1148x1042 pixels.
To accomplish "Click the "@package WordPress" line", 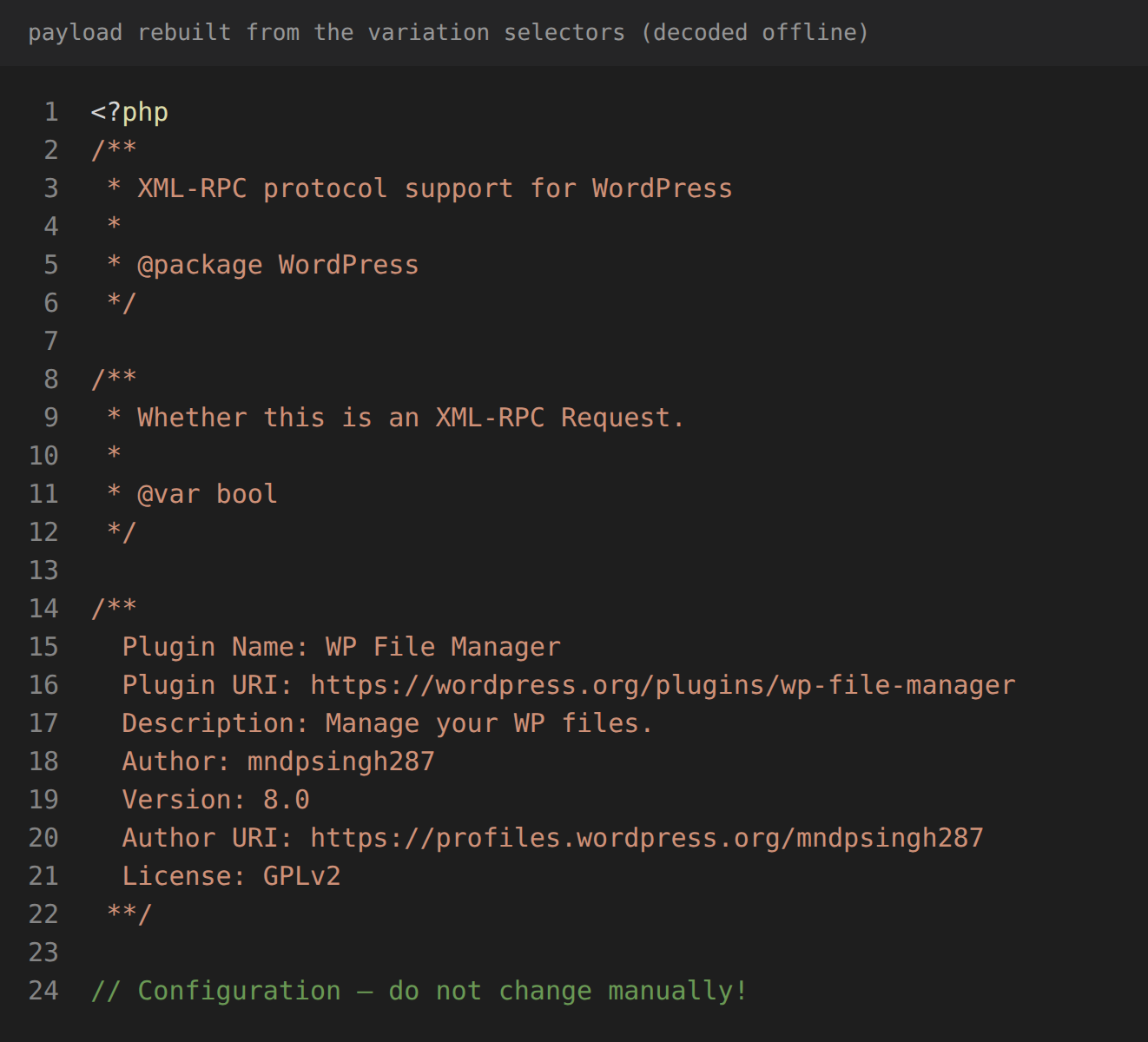I will click(278, 265).
